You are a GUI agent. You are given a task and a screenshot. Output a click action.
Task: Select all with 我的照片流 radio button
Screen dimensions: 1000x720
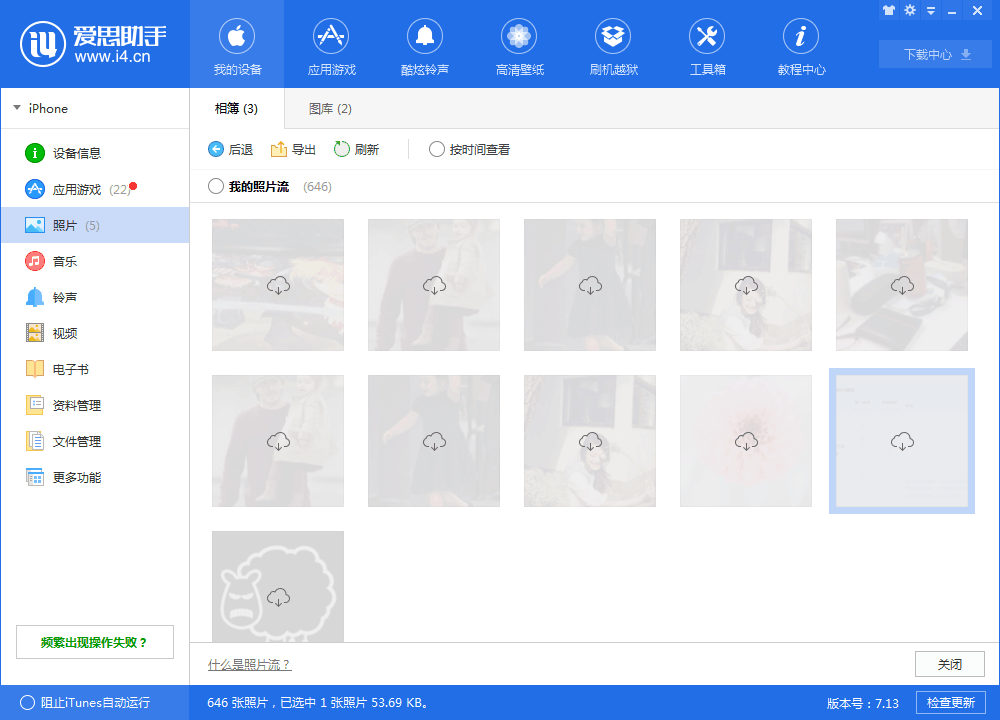[x=216, y=186]
